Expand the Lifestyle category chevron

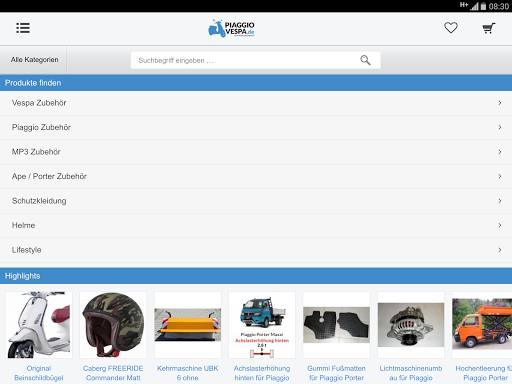pos(500,250)
